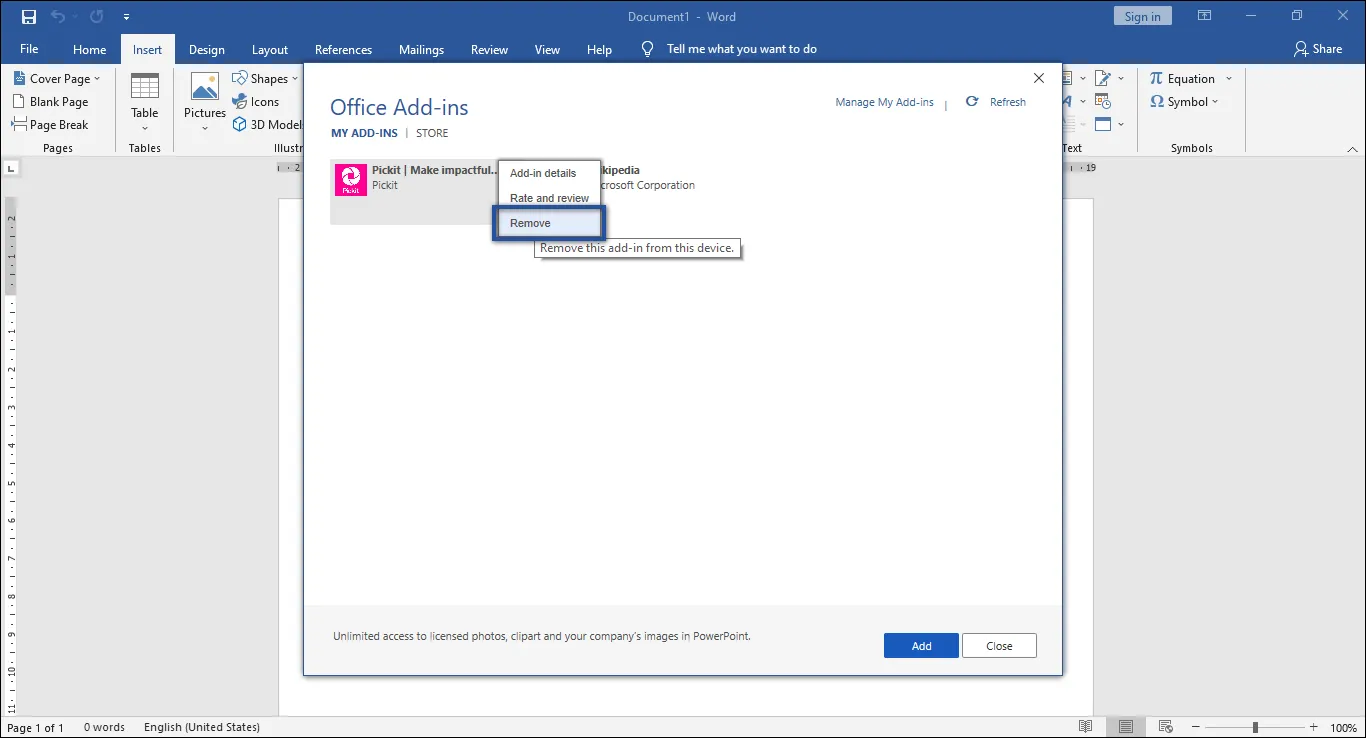Open the Icons gallery
1366x738 pixels.
(x=258, y=101)
